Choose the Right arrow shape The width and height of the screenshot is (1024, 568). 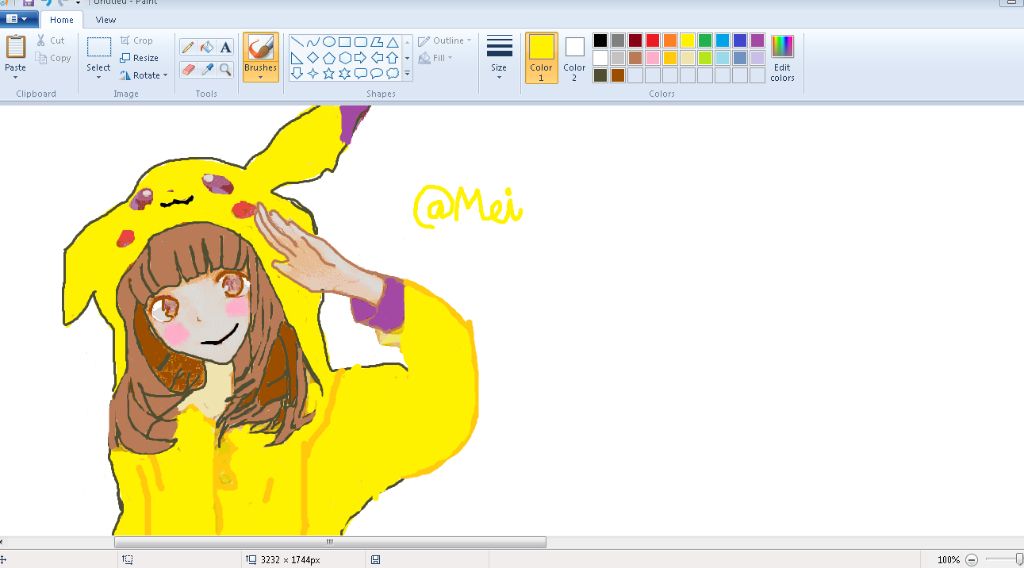coord(360,57)
